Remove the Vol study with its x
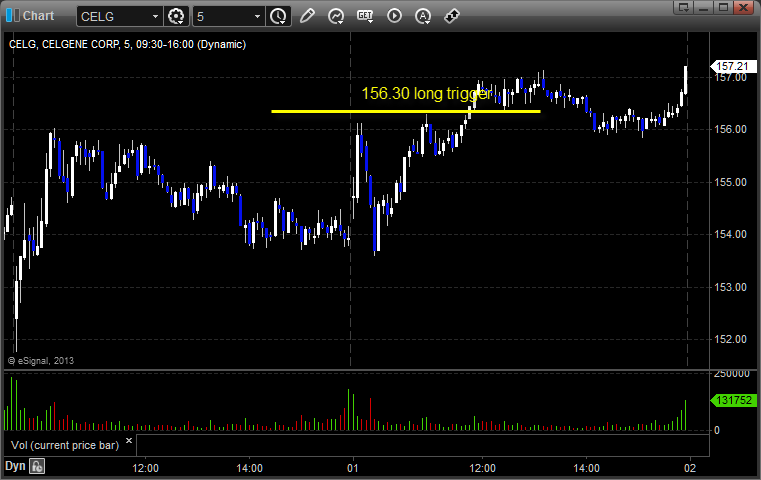 pyautogui.click(x=129, y=441)
